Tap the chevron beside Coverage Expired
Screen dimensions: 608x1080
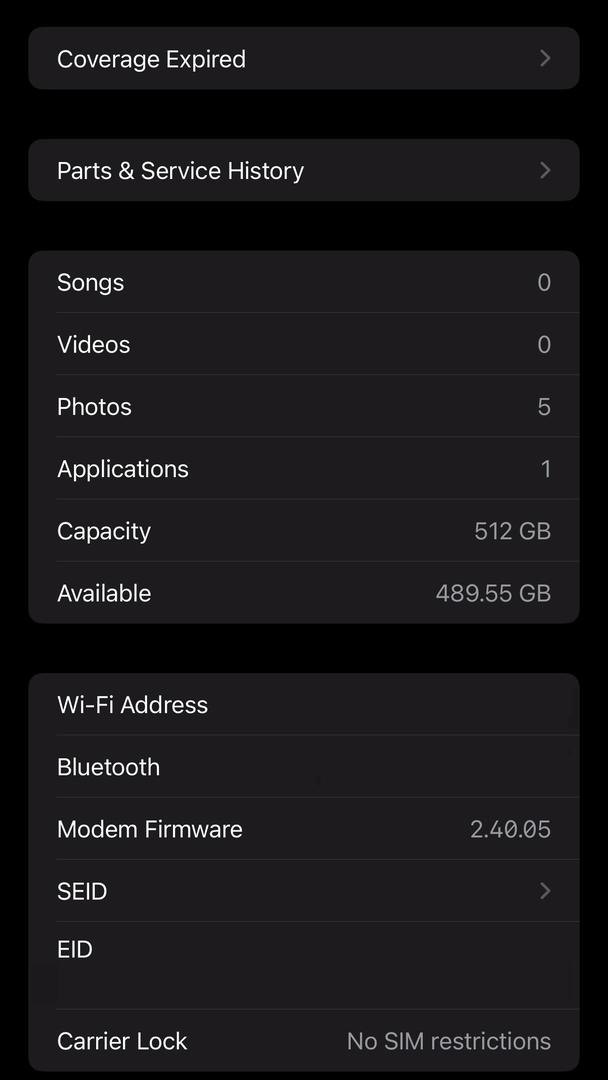pyautogui.click(x=545, y=59)
